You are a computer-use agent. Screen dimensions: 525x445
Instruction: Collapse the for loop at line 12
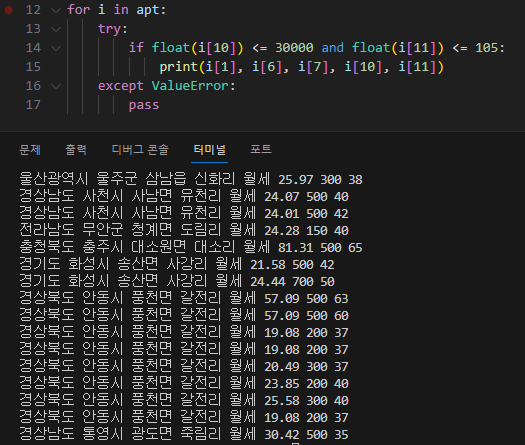pyautogui.click(x=56, y=10)
